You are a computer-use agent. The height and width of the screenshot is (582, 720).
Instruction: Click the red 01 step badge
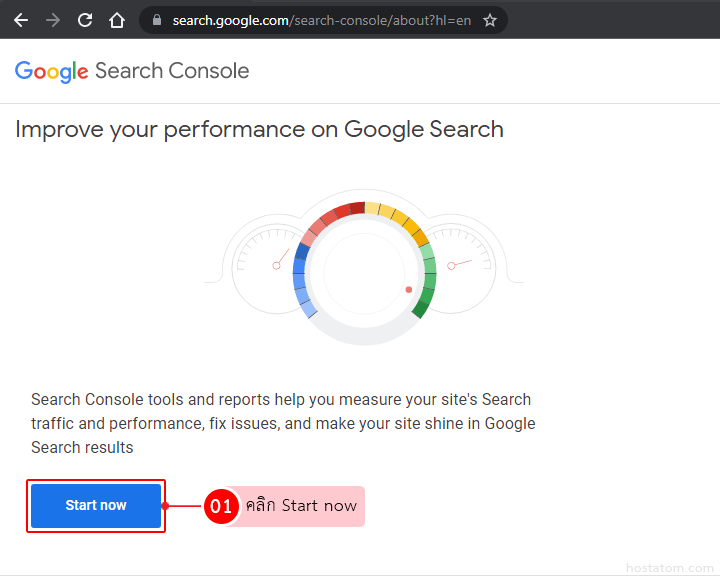[220, 506]
